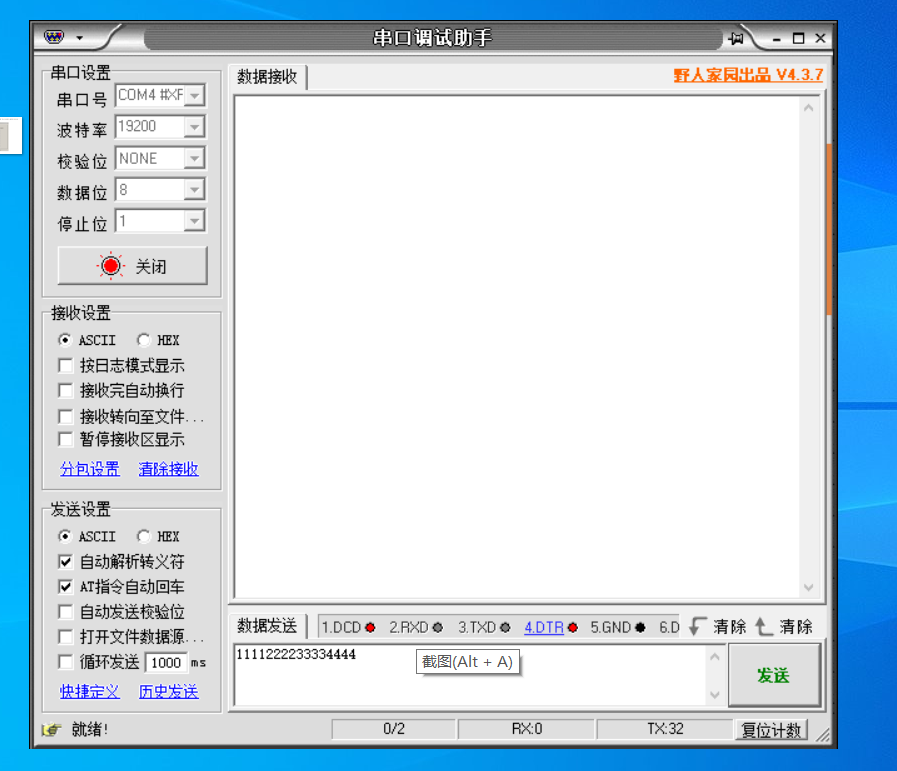Uncheck 自动解析转义符 checkbox
The width and height of the screenshot is (897, 771).
click(66, 562)
